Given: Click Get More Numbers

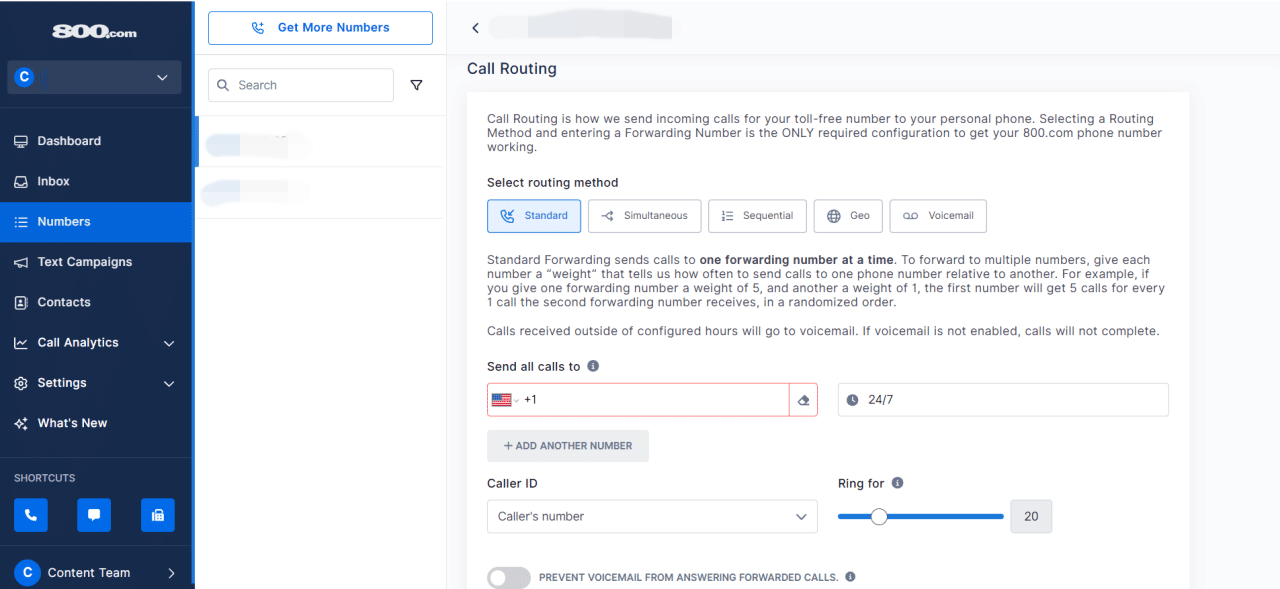Looking at the screenshot, I should (320, 27).
